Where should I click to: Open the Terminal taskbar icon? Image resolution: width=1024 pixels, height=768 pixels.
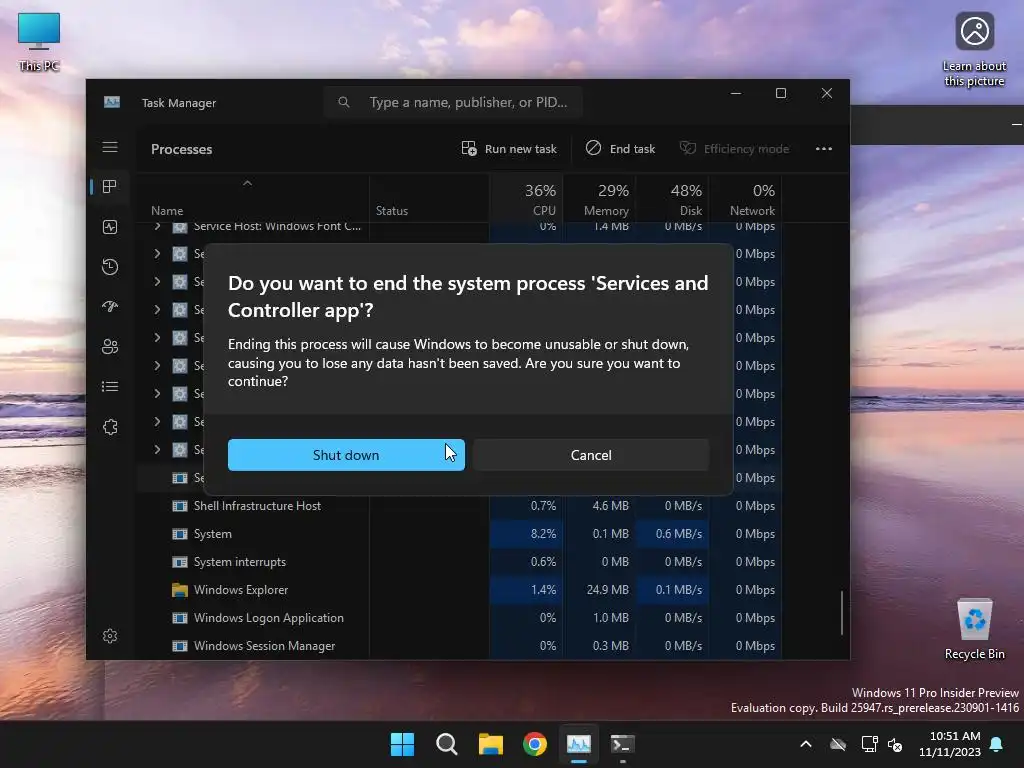(622, 744)
